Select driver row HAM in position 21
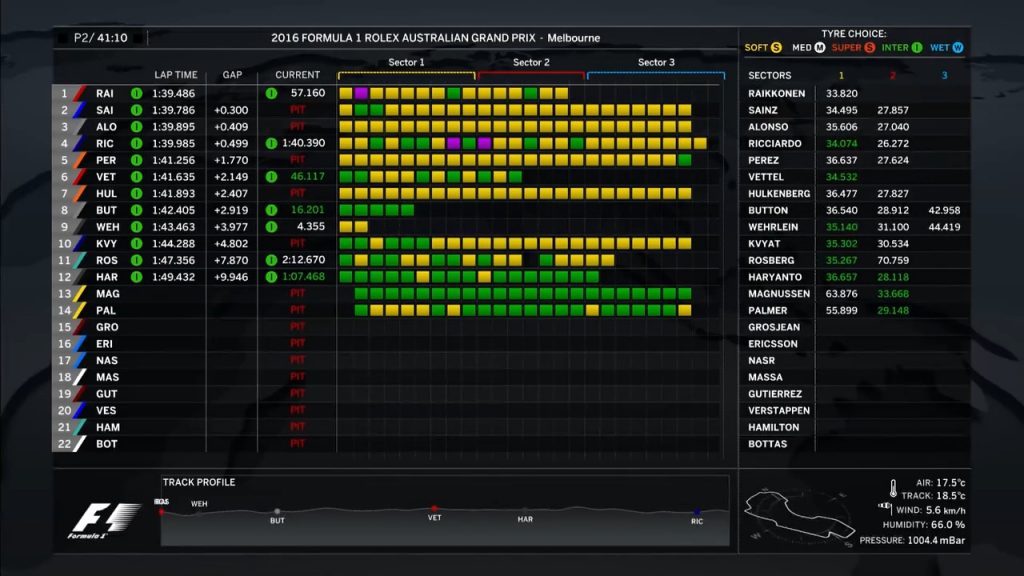 click(389, 427)
